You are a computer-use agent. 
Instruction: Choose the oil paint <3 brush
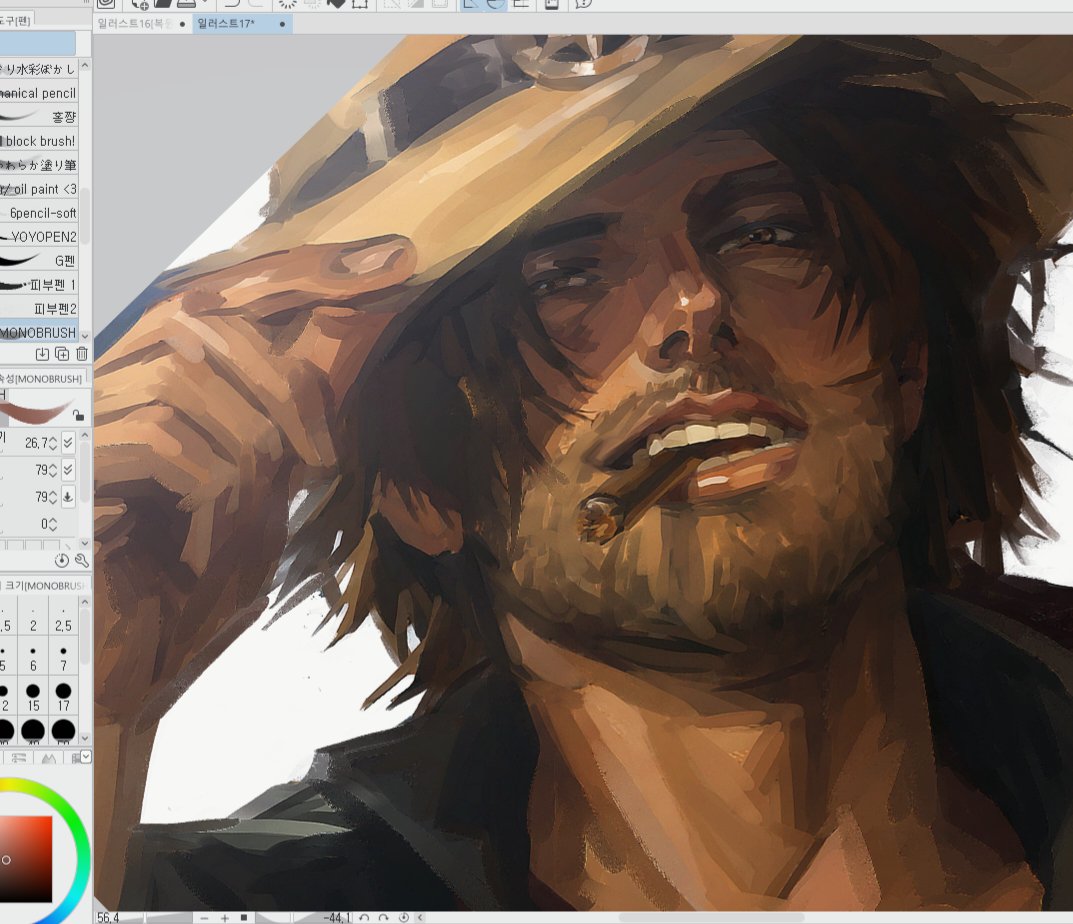point(39,189)
